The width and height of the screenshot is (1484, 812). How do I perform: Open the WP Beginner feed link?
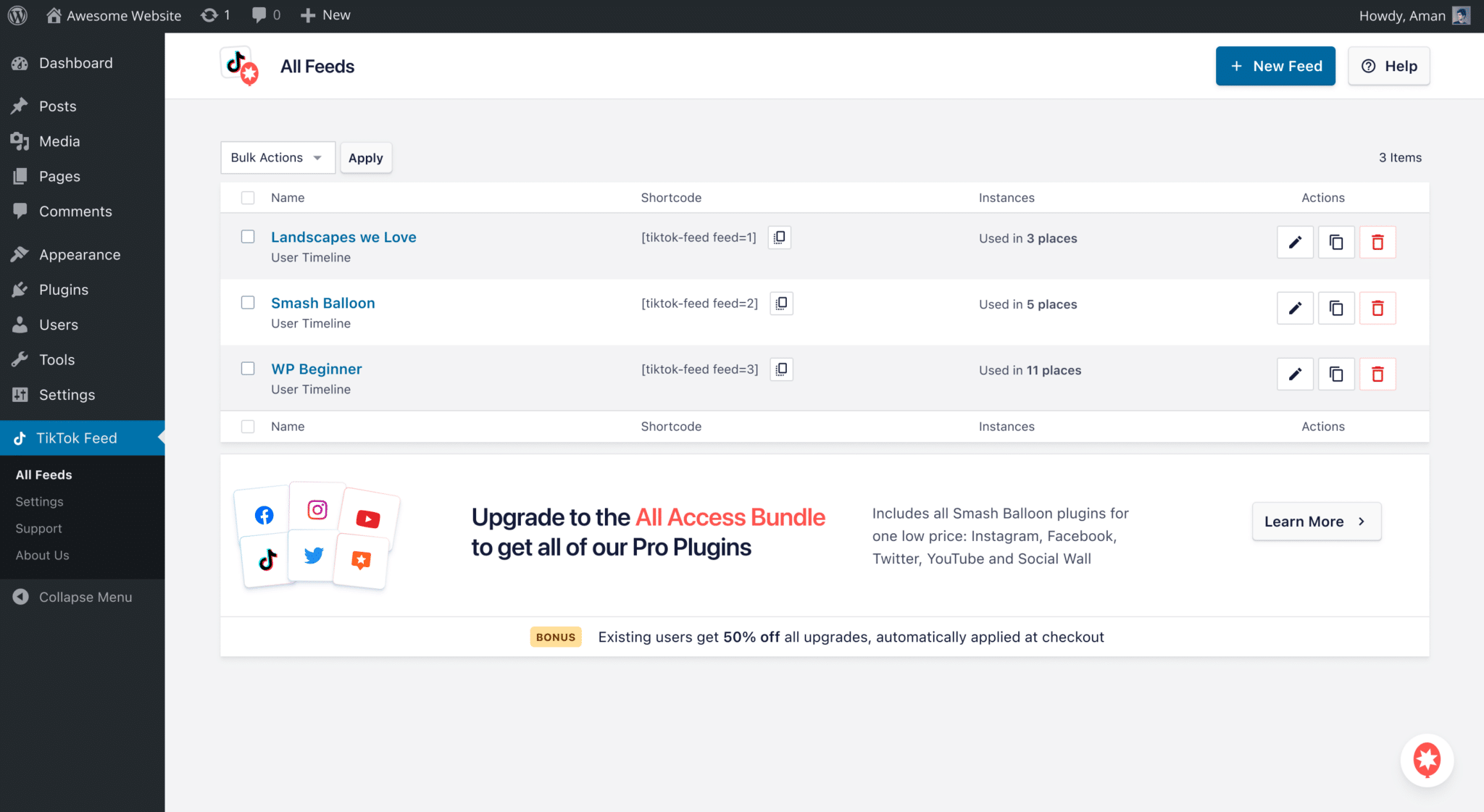point(316,369)
